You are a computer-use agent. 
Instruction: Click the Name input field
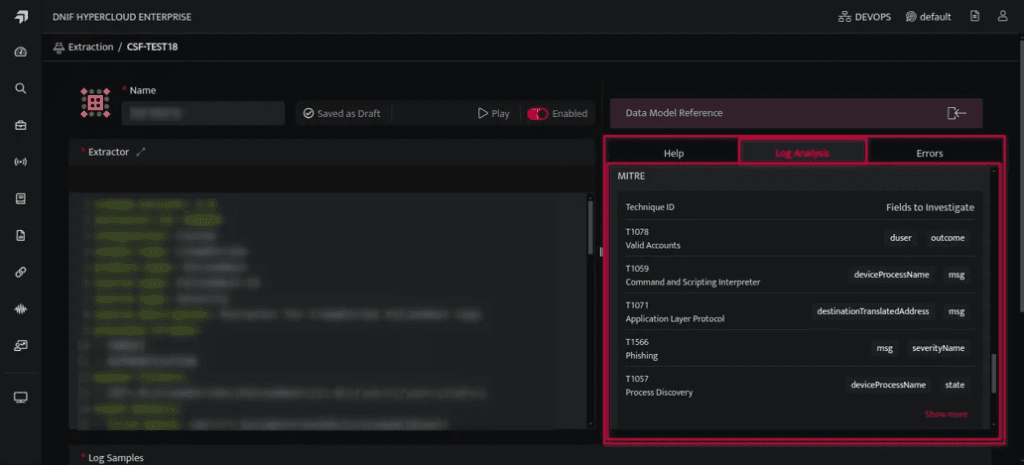click(203, 113)
